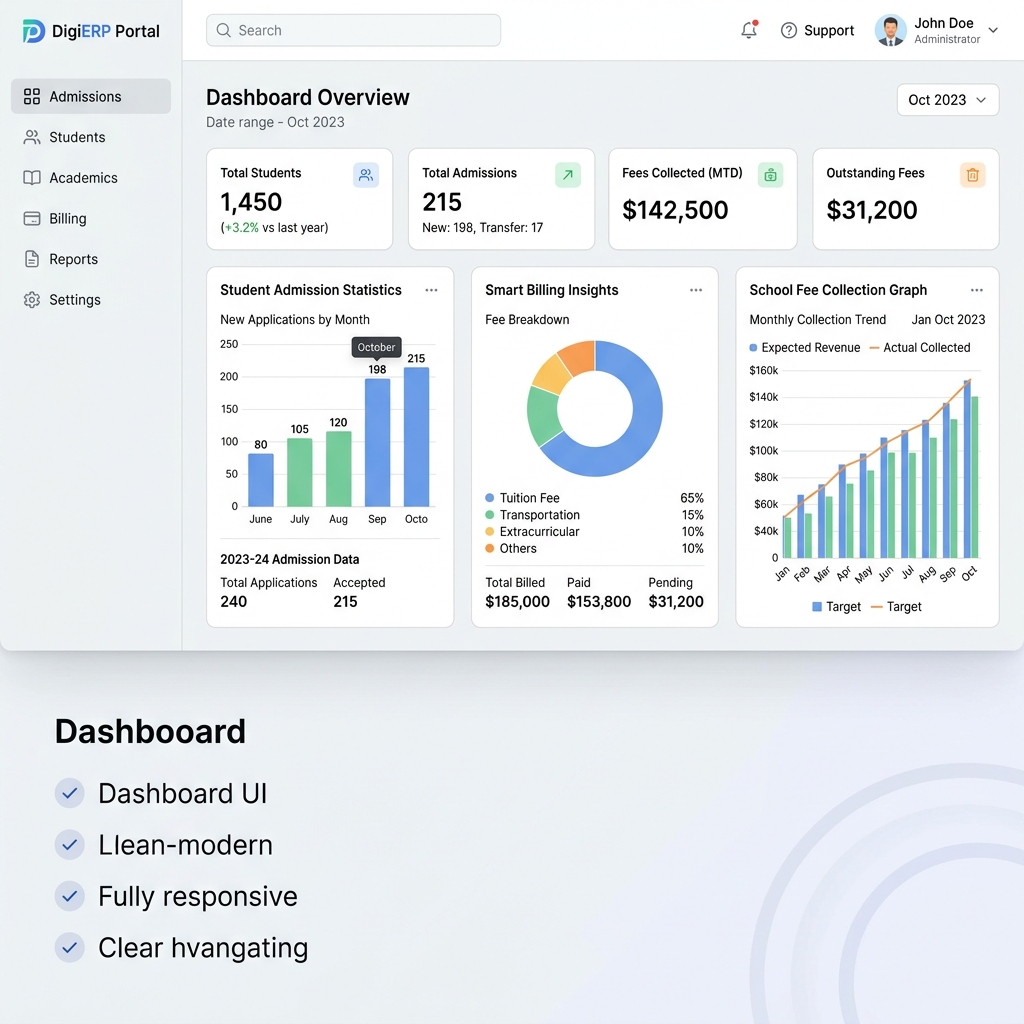
Task: Click John Doe's profile avatar
Action: [891, 31]
